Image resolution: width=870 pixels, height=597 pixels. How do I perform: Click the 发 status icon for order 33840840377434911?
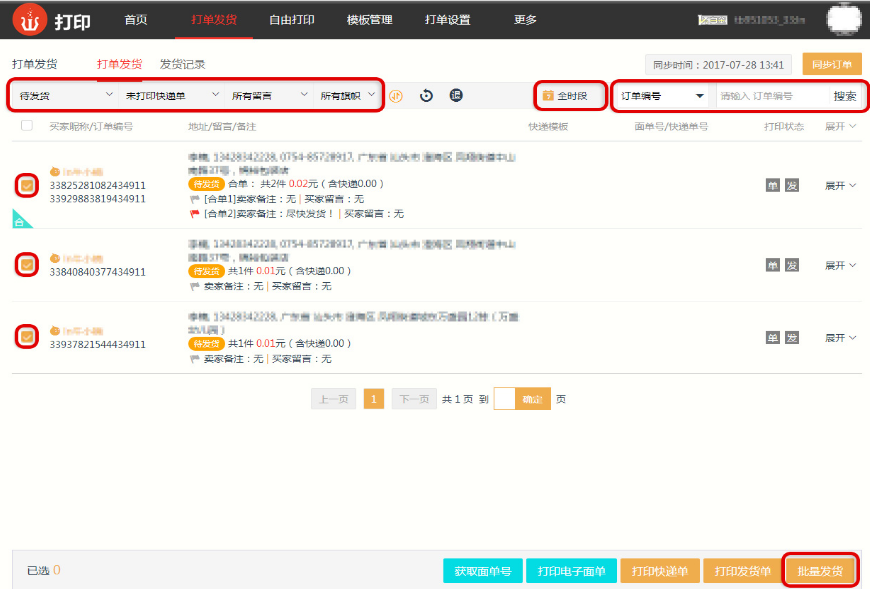(x=792, y=265)
